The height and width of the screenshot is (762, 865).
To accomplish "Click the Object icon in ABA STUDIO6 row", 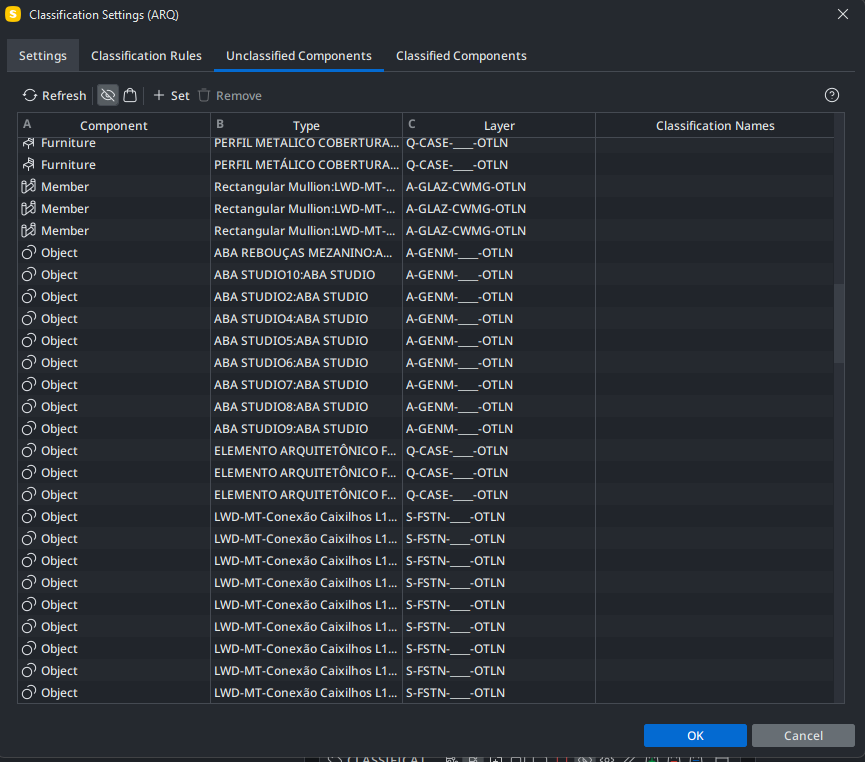I will pyautogui.click(x=29, y=363).
